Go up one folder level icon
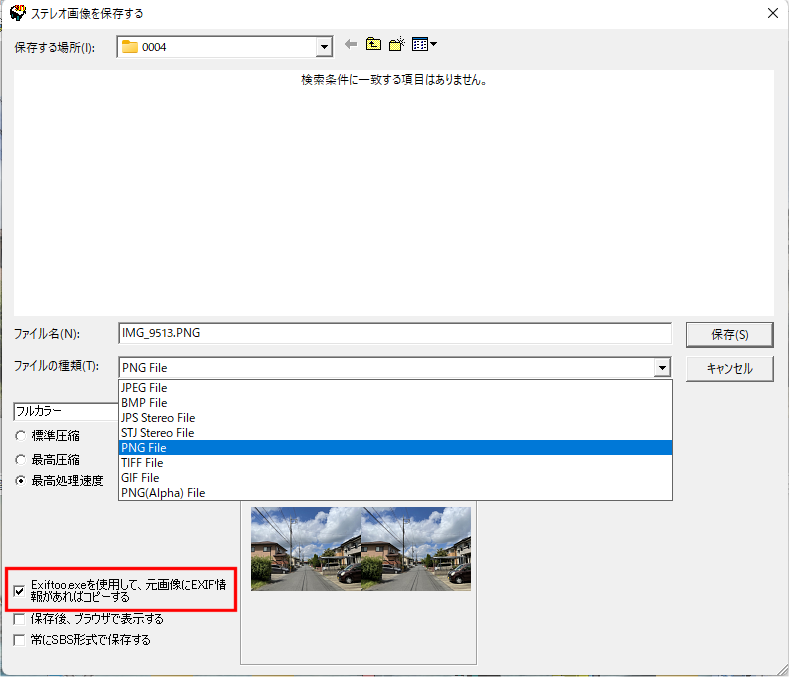Screen dimensions: 789x677 [373, 44]
